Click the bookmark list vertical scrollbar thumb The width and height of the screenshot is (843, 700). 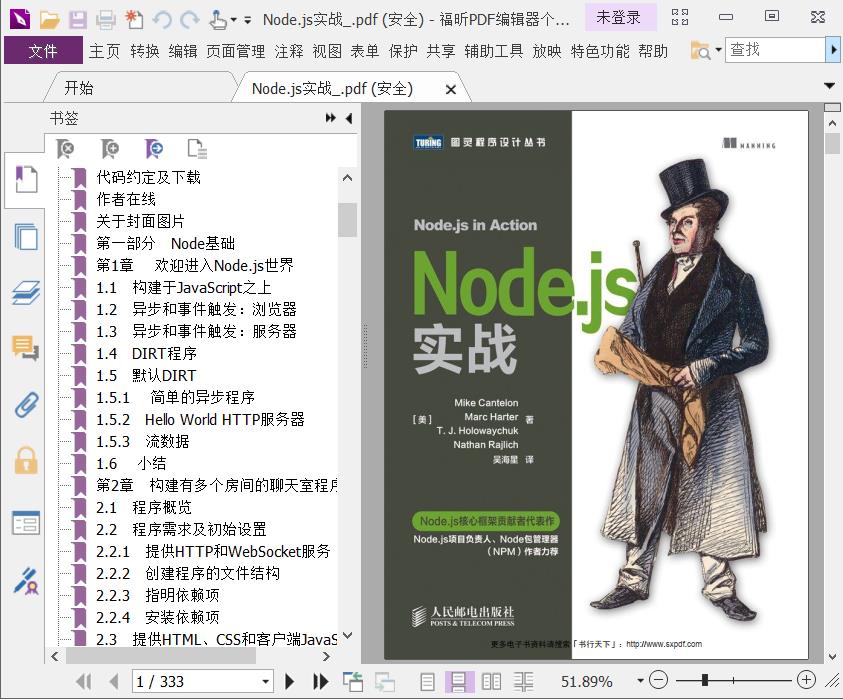pyautogui.click(x=347, y=219)
